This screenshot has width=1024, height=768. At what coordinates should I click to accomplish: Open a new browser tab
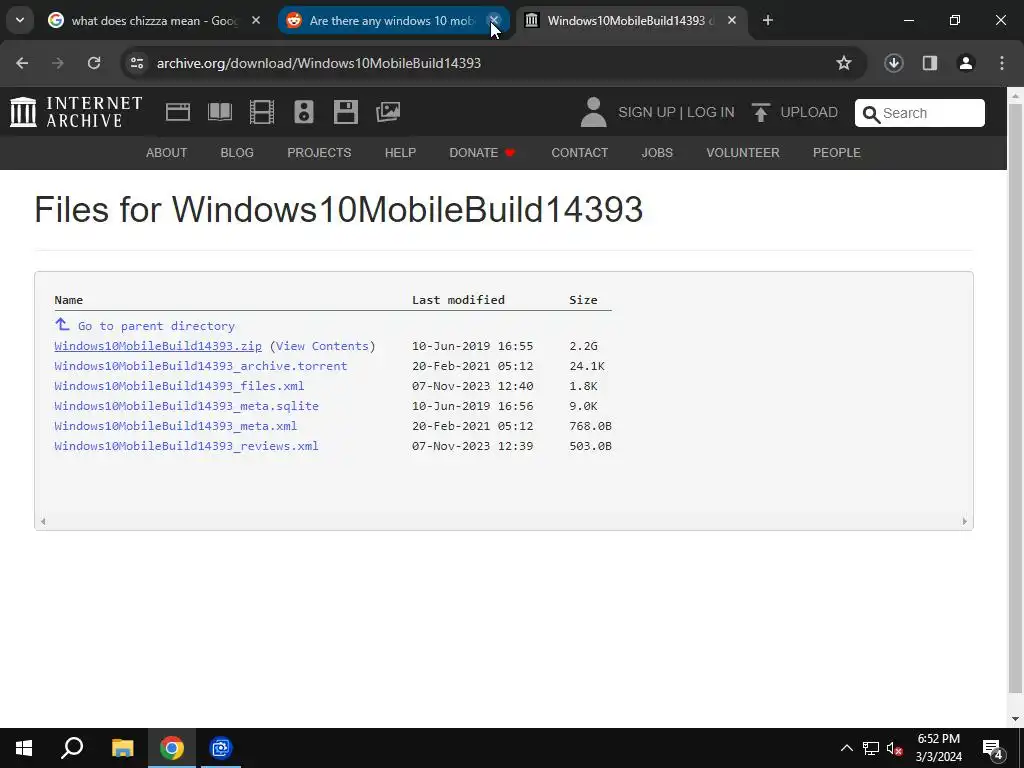pyautogui.click(x=767, y=20)
